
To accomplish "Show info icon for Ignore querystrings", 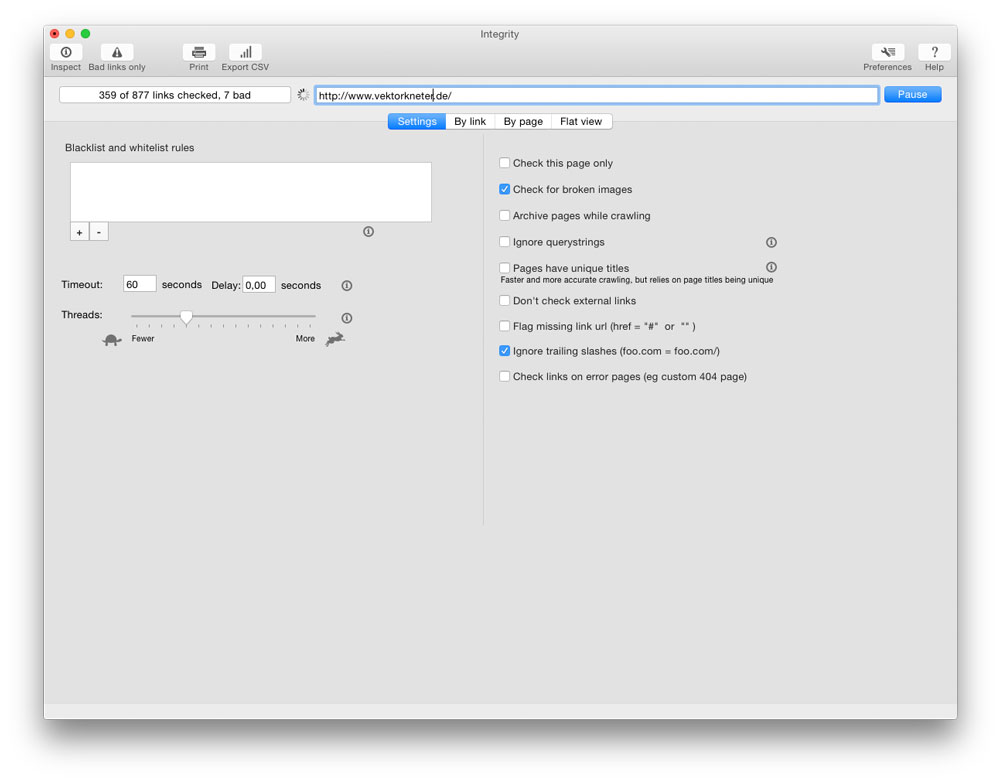I will coord(771,242).
